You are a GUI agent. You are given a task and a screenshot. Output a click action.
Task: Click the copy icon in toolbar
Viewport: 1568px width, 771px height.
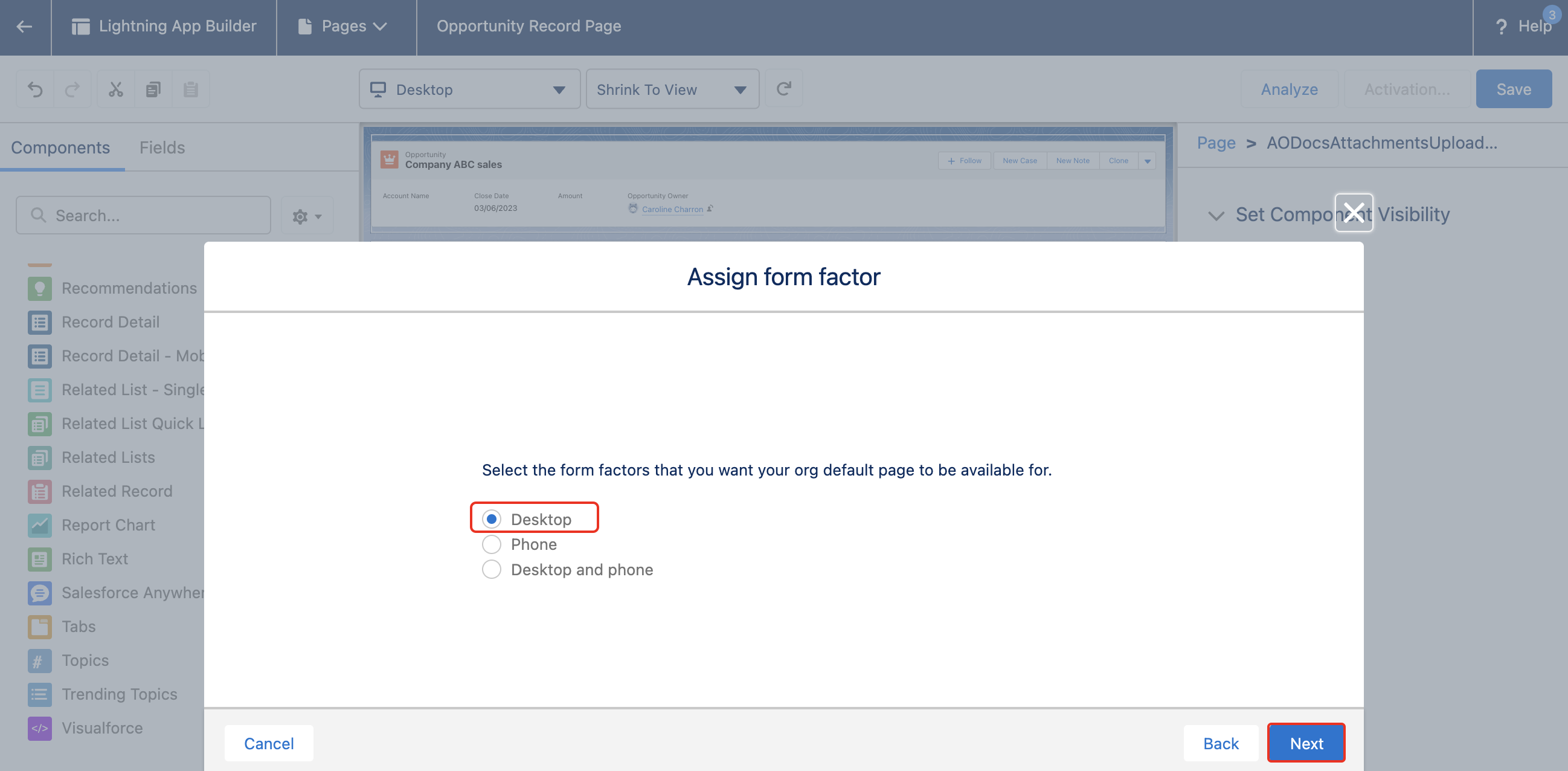[x=153, y=89]
